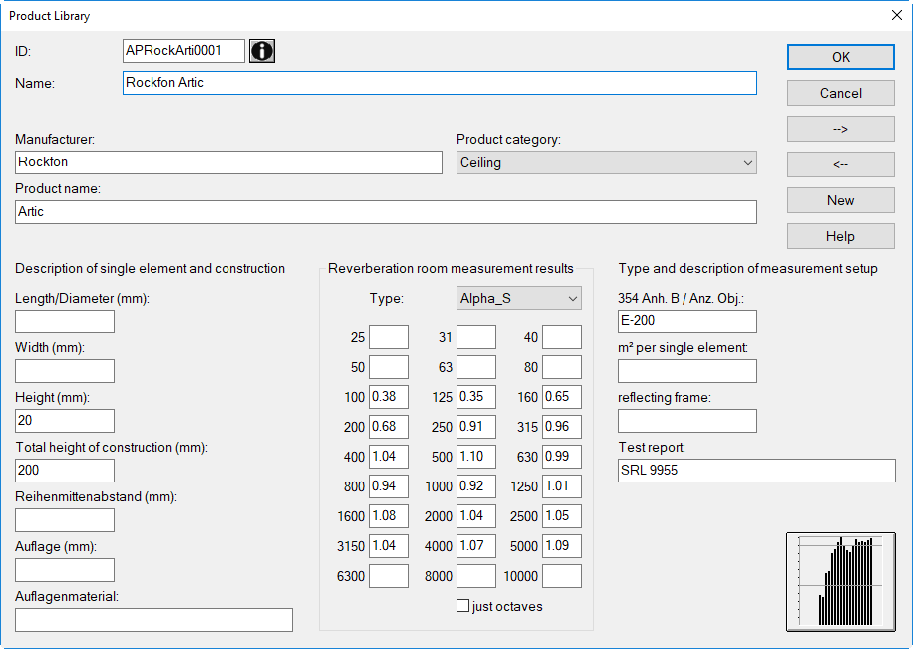Click the 63 Hz value field
Viewport: 913px width, 649px height.
tap(476, 367)
